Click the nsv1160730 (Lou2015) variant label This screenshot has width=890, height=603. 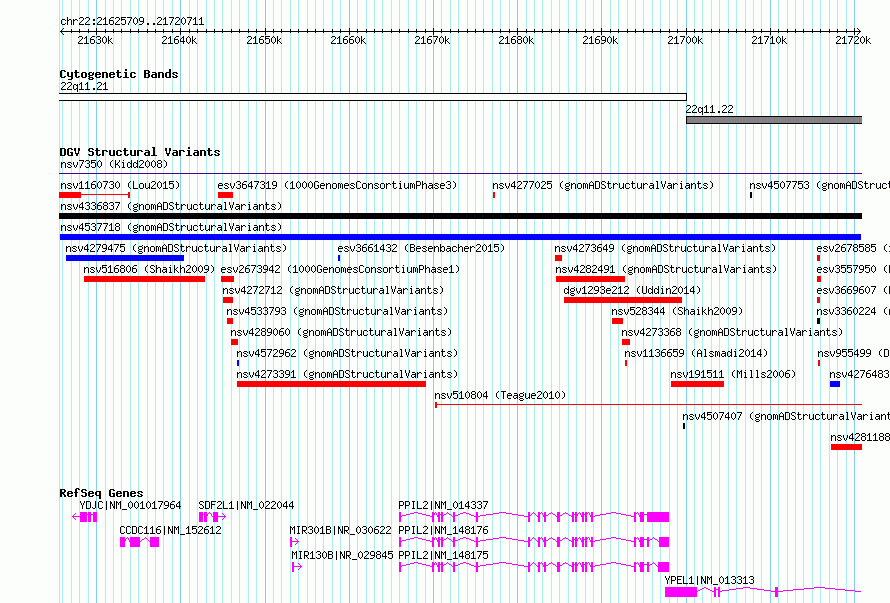pos(120,185)
